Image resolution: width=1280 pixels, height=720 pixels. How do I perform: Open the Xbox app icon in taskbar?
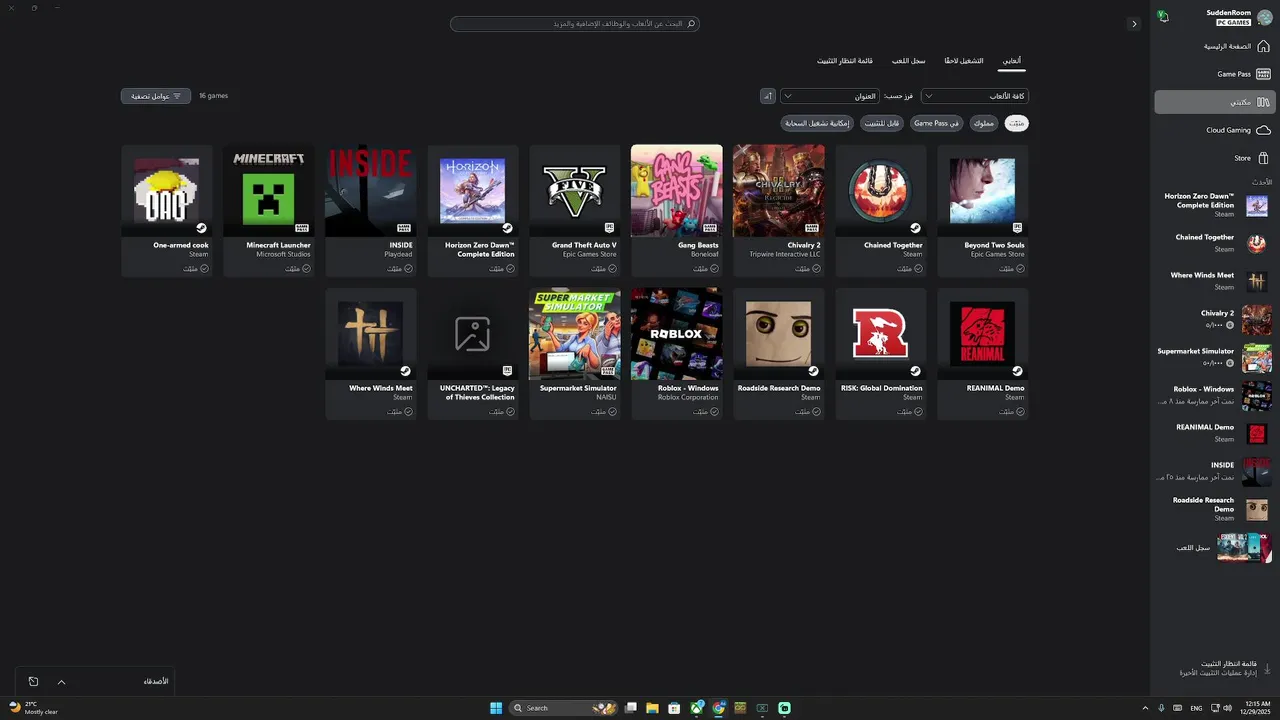click(697, 708)
